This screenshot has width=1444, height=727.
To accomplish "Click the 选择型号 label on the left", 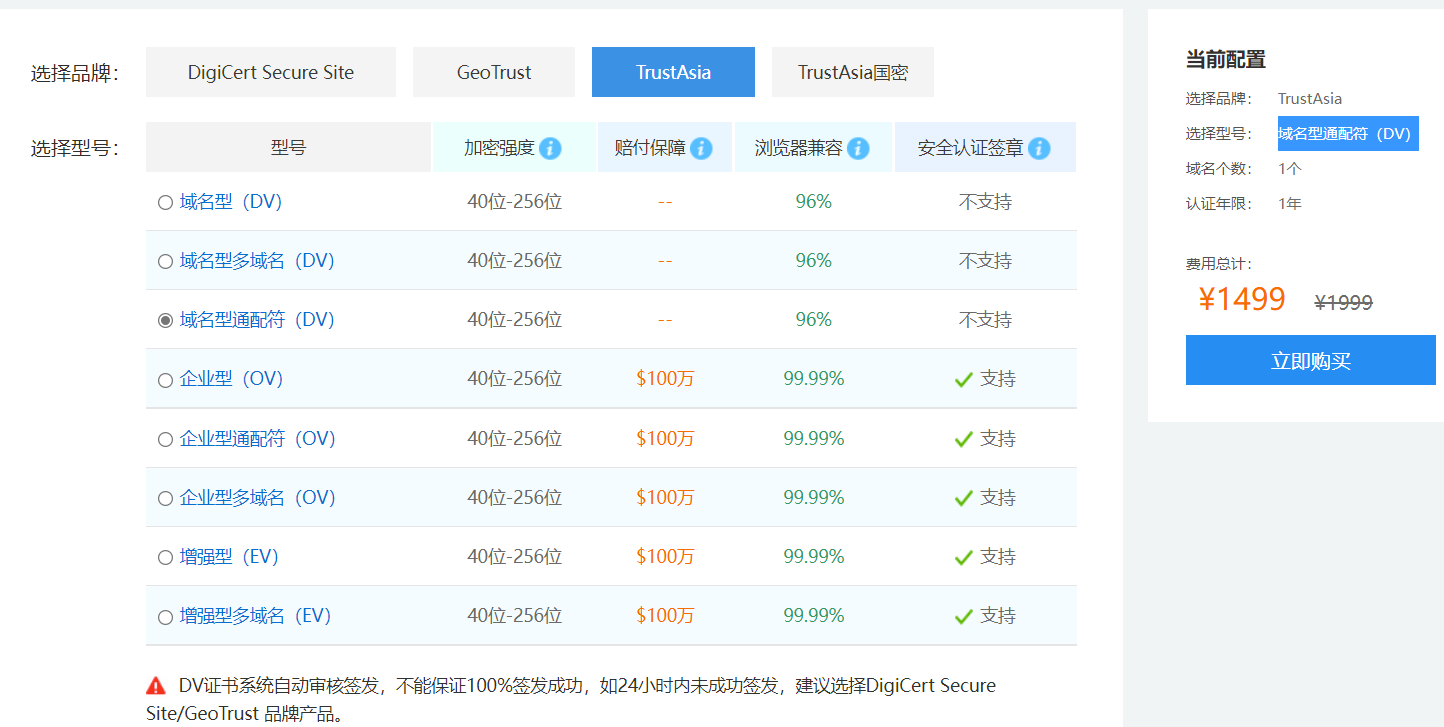I will coord(75,149).
